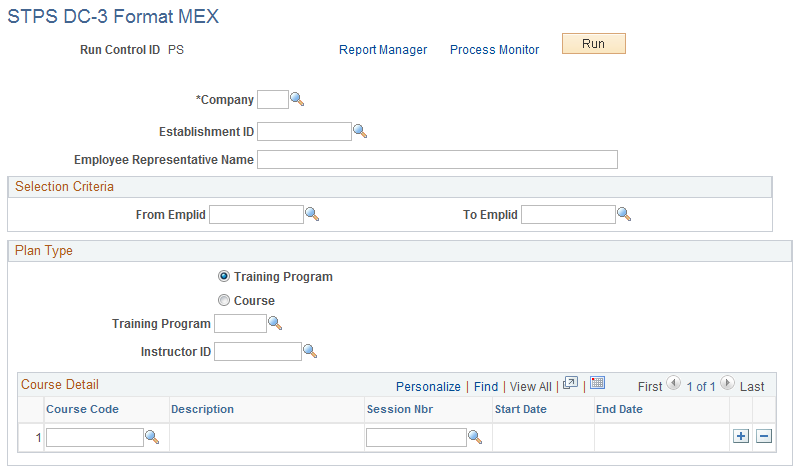Select the Course radio button
This screenshot has height=473, width=801.
[x=224, y=300]
